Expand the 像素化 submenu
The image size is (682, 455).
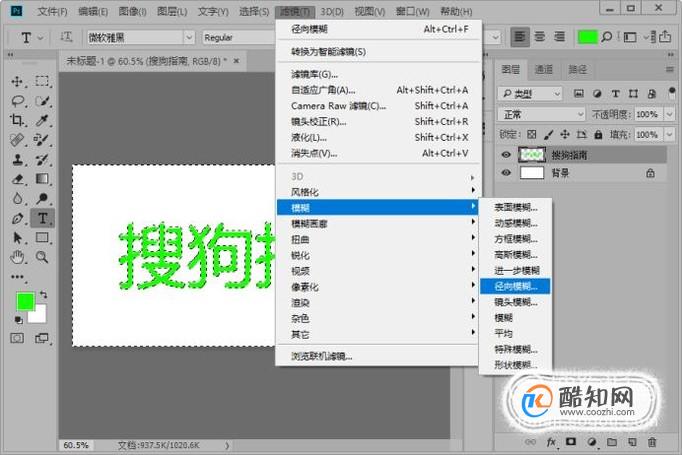coord(378,287)
